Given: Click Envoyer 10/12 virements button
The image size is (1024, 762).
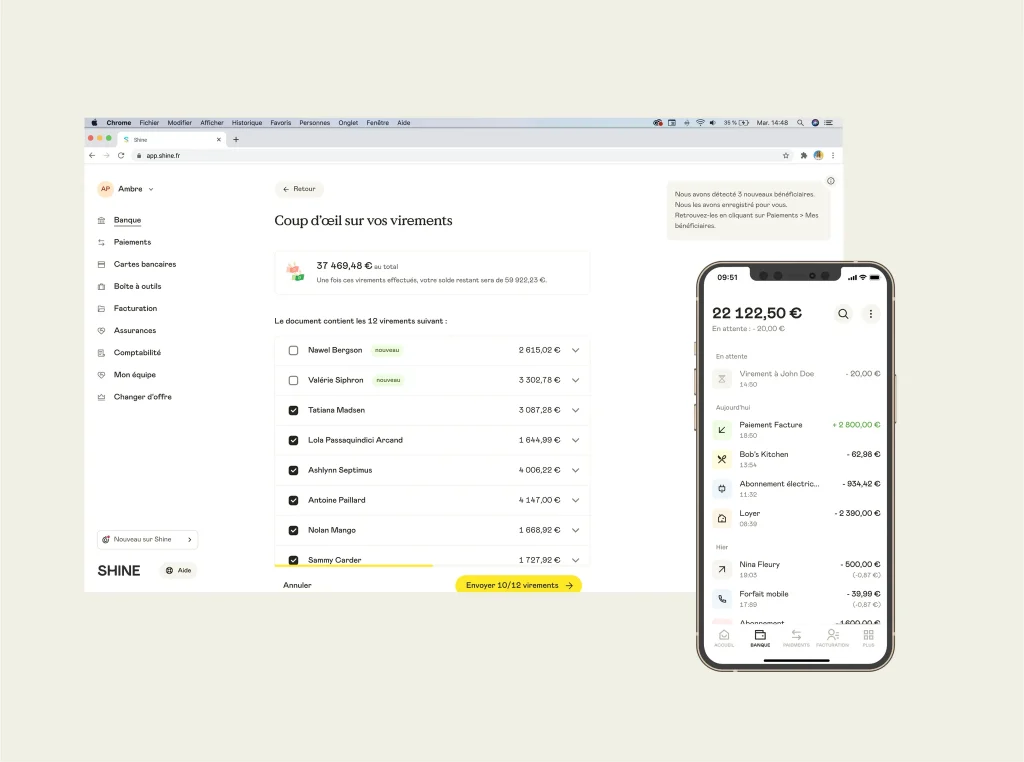Looking at the screenshot, I should [518, 585].
